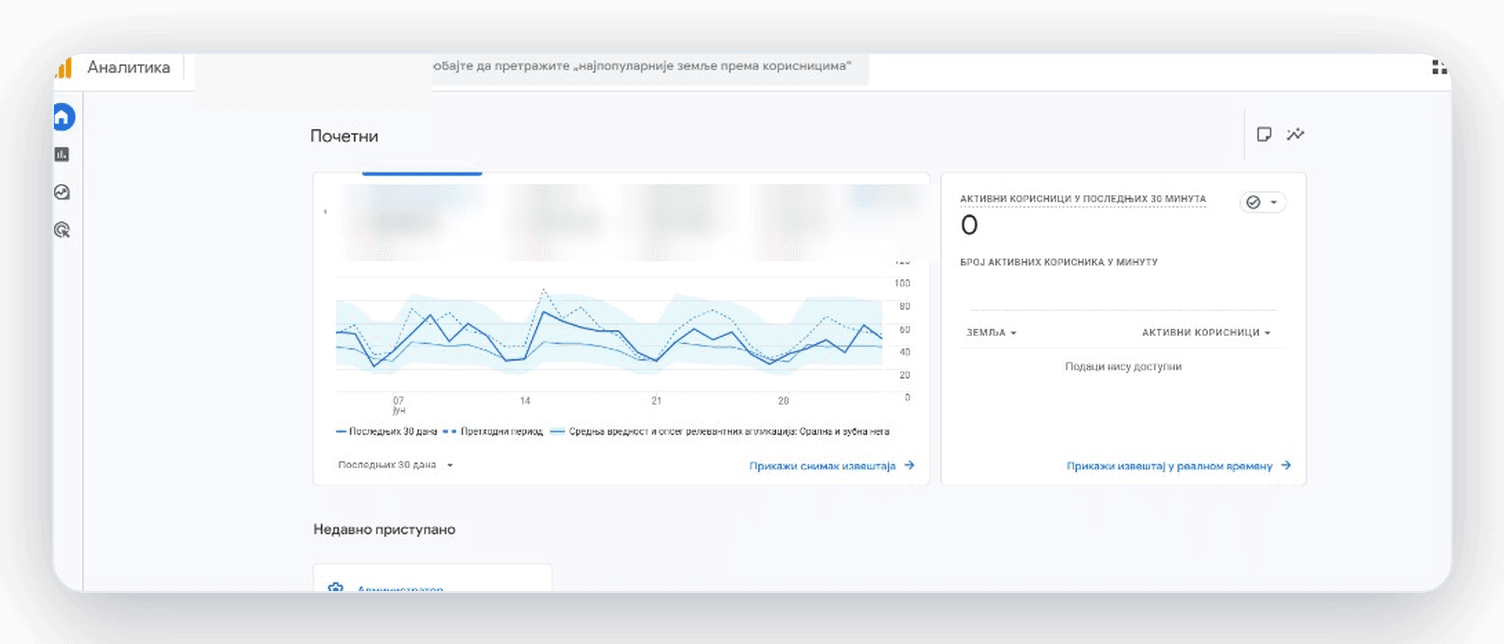This screenshot has height=644, width=1504.
Task: Open the apps grid icon at top right
Action: click(x=1440, y=67)
